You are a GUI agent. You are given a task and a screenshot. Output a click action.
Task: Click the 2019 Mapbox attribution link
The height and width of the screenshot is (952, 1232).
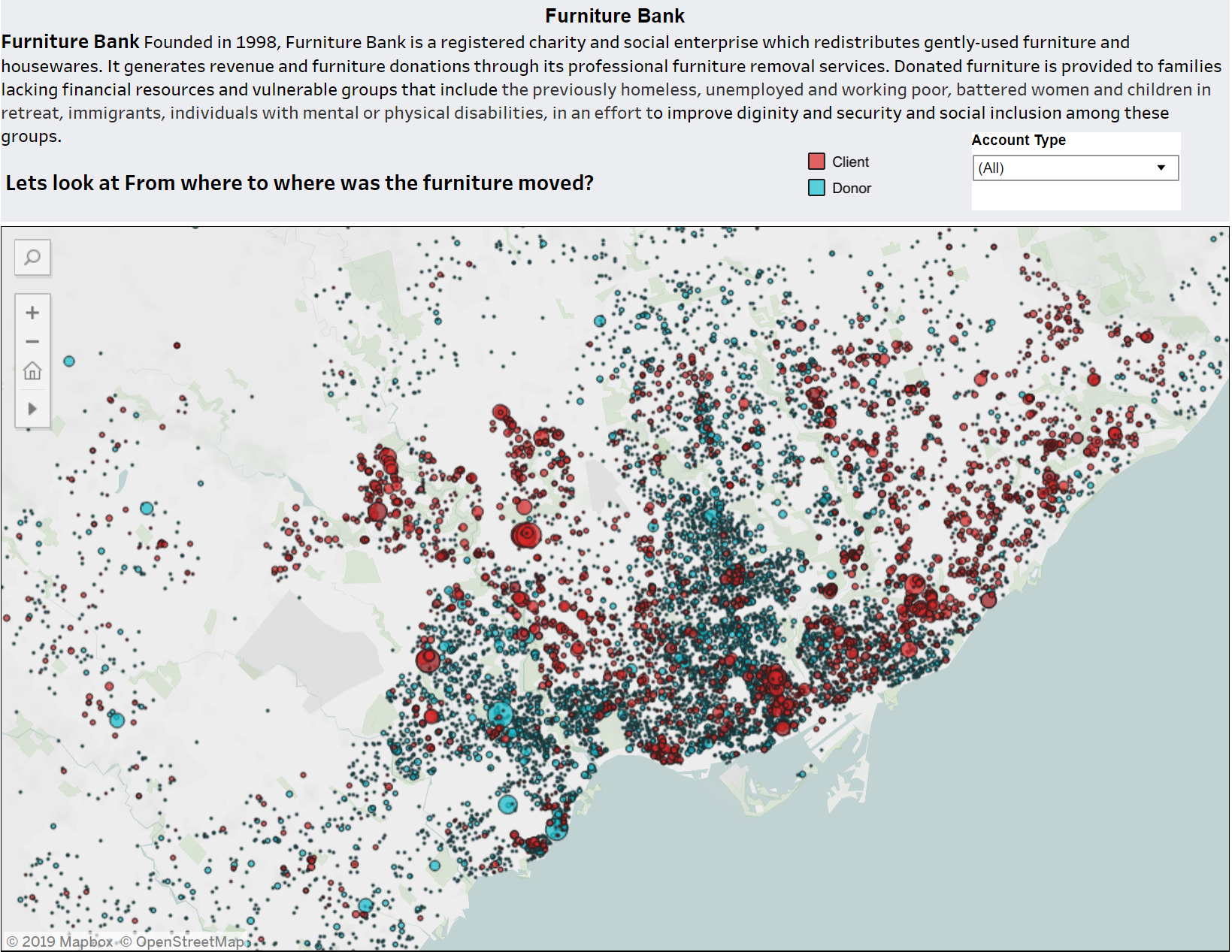coord(59,941)
